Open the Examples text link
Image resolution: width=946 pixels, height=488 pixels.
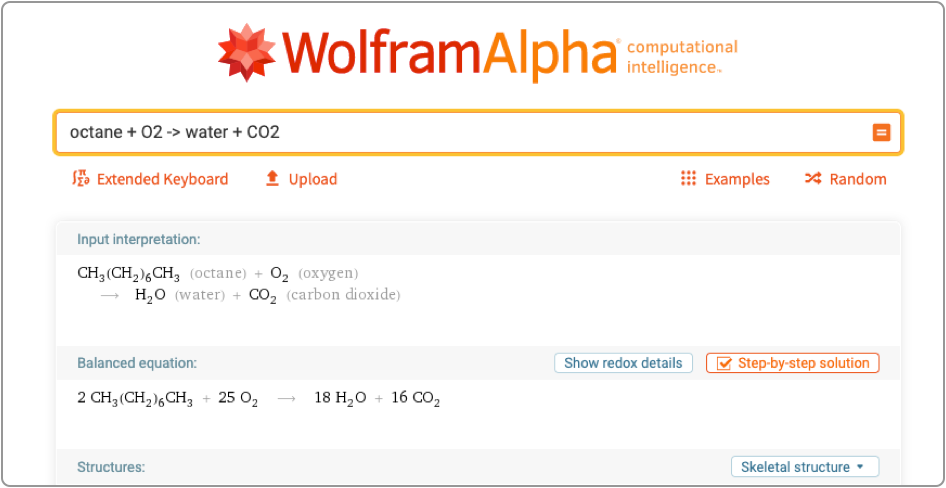tap(737, 180)
